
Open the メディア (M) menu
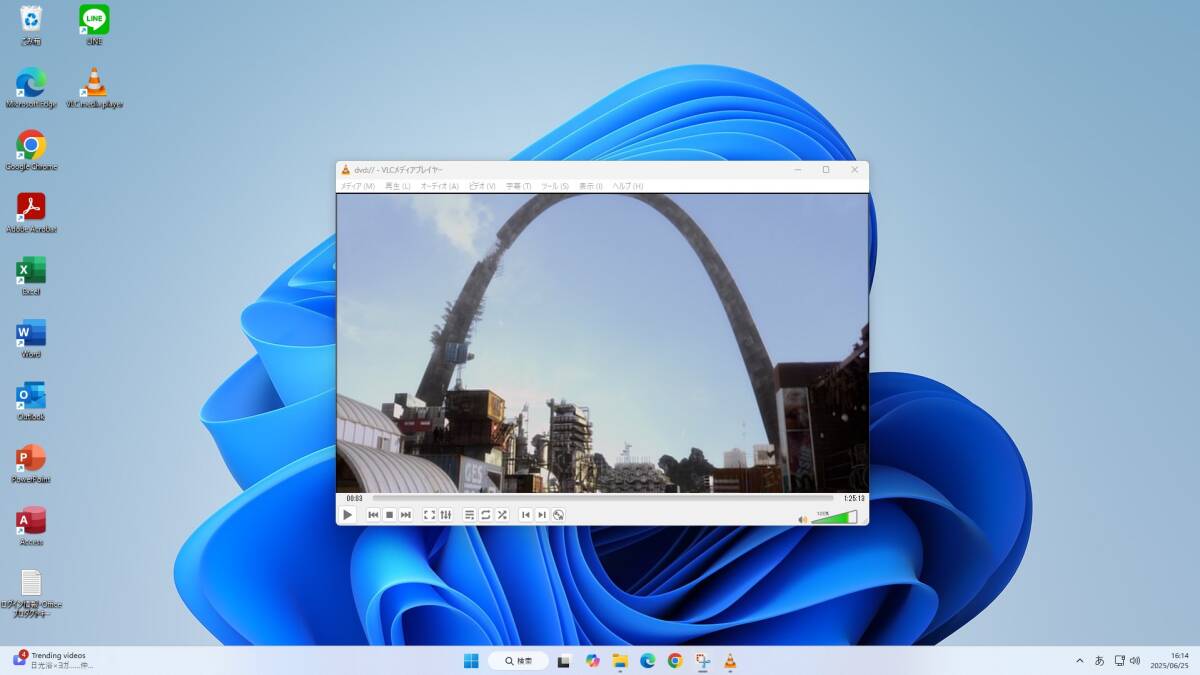pos(357,186)
